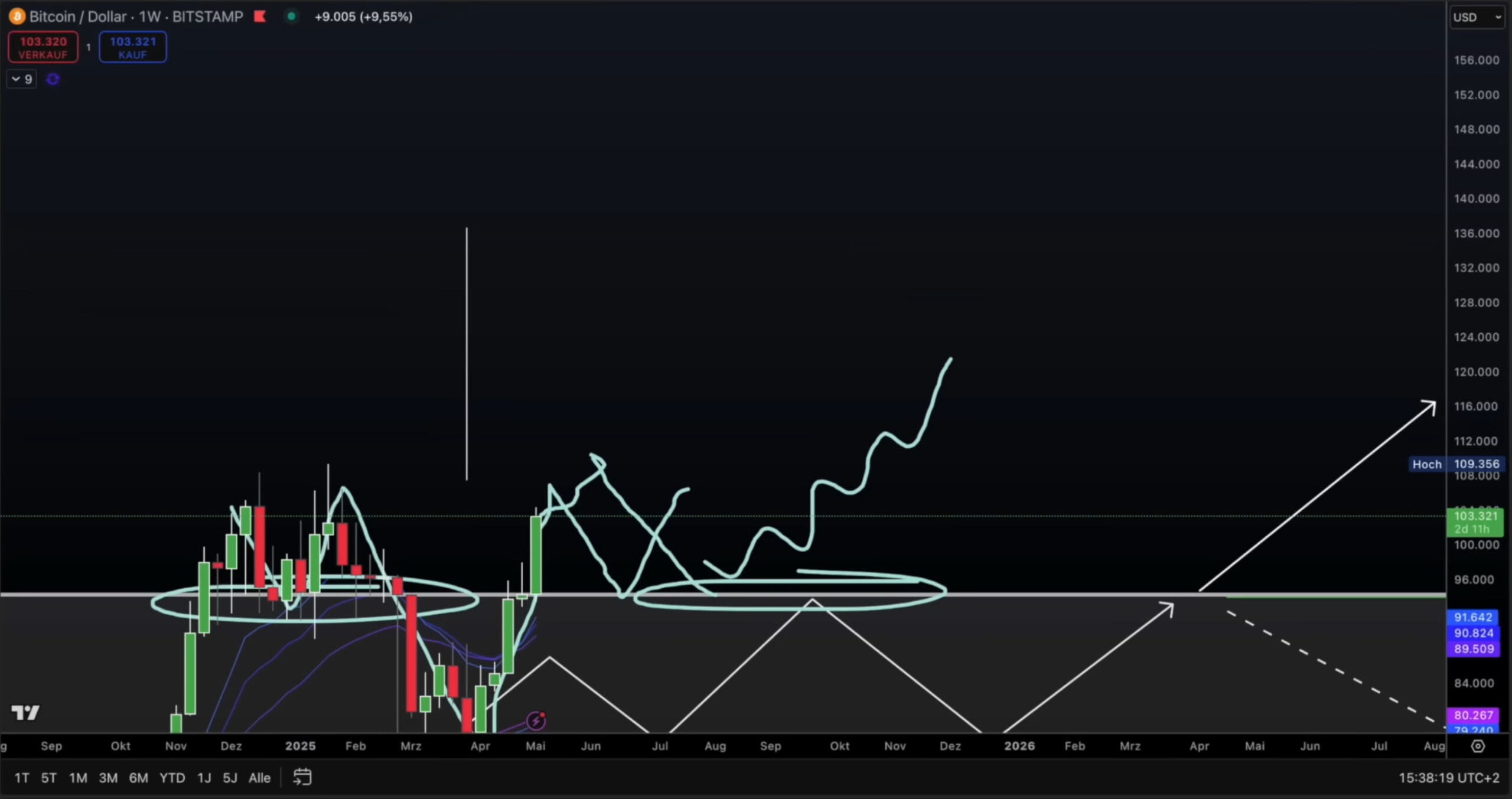Switch to the 1T time range
Viewport: 1512px width, 799px height.
(x=22, y=778)
